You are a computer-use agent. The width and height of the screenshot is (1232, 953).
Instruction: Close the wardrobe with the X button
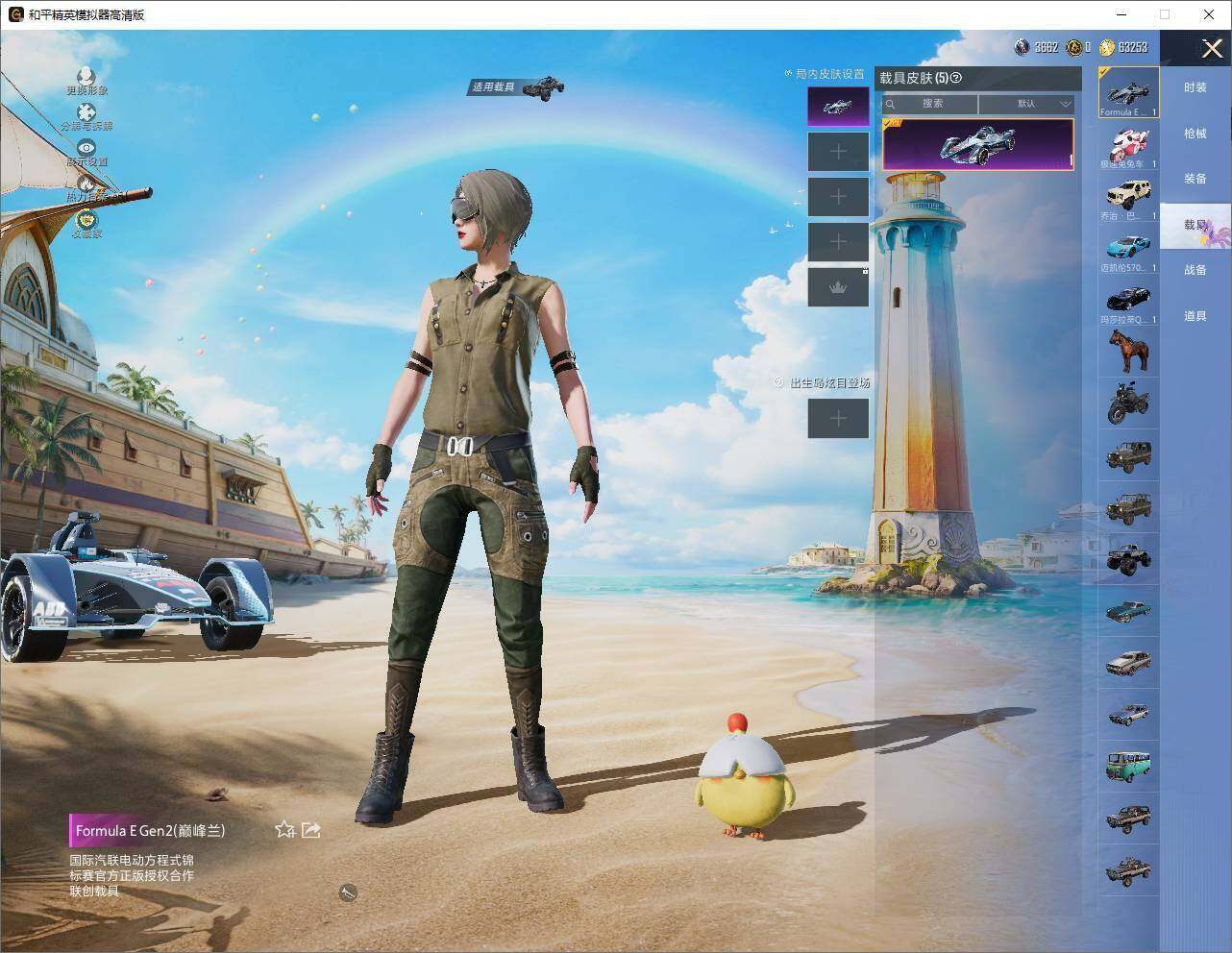1211,47
